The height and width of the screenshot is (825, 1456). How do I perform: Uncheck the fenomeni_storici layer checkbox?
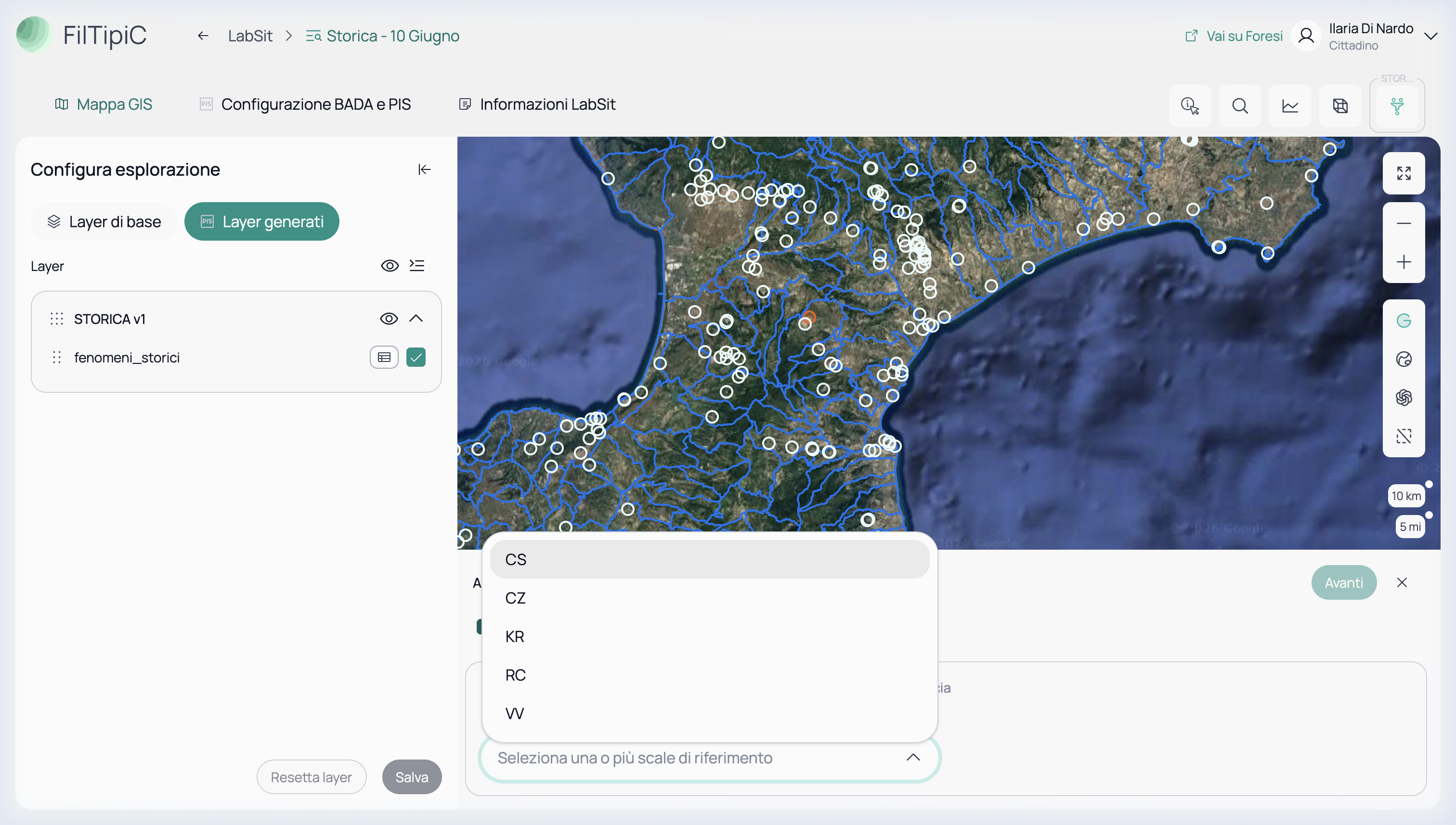[416, 357]
